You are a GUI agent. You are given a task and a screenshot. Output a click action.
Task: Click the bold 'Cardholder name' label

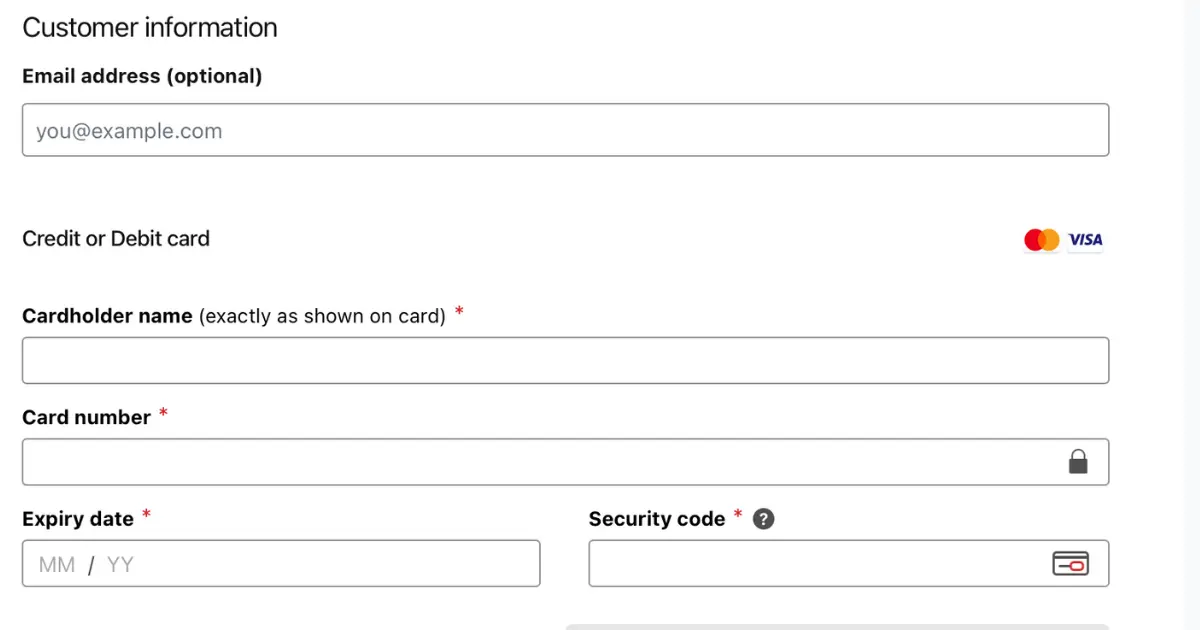(107, 316)
